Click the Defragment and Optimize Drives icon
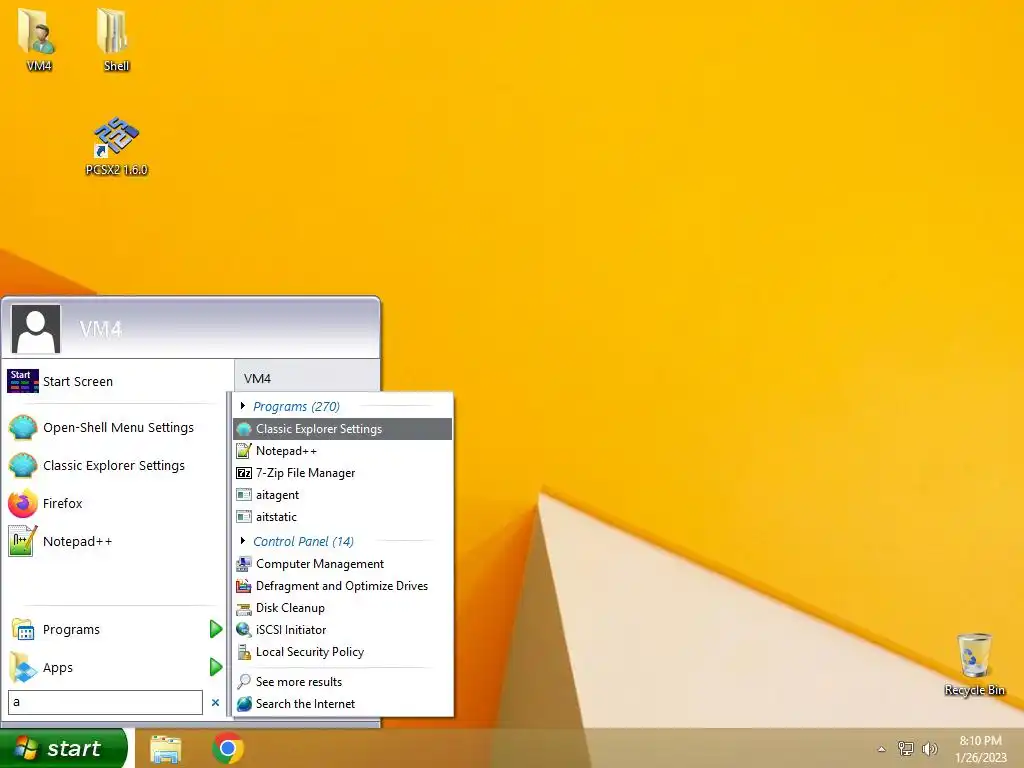 tap(244, 586)
